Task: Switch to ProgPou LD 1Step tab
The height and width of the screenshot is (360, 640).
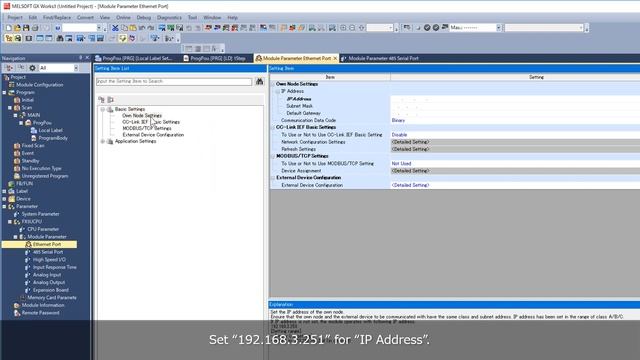Action: click(x=215, y=58)
